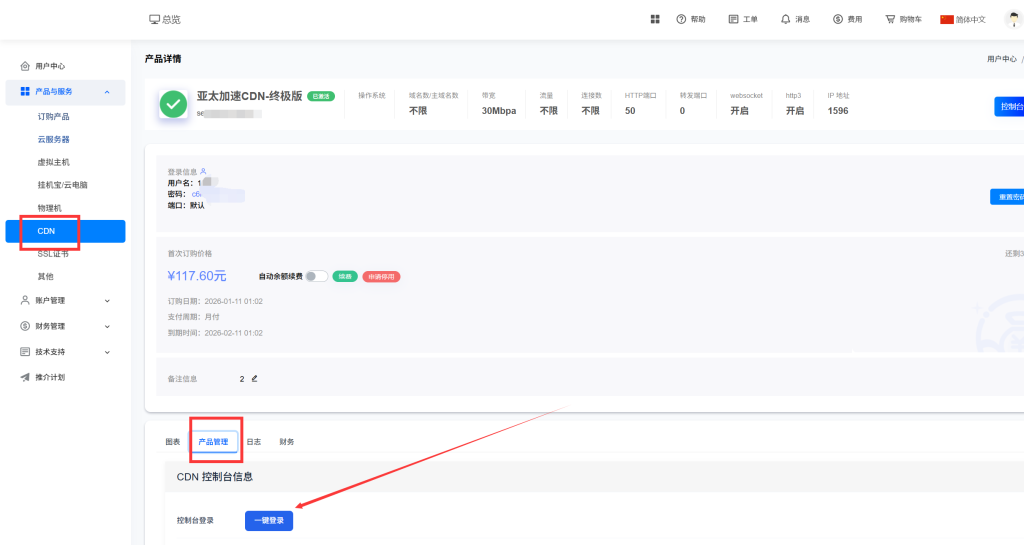Select CDN in the sidebar
Viewport: 1024px width, 545px height.
(65, 231)
